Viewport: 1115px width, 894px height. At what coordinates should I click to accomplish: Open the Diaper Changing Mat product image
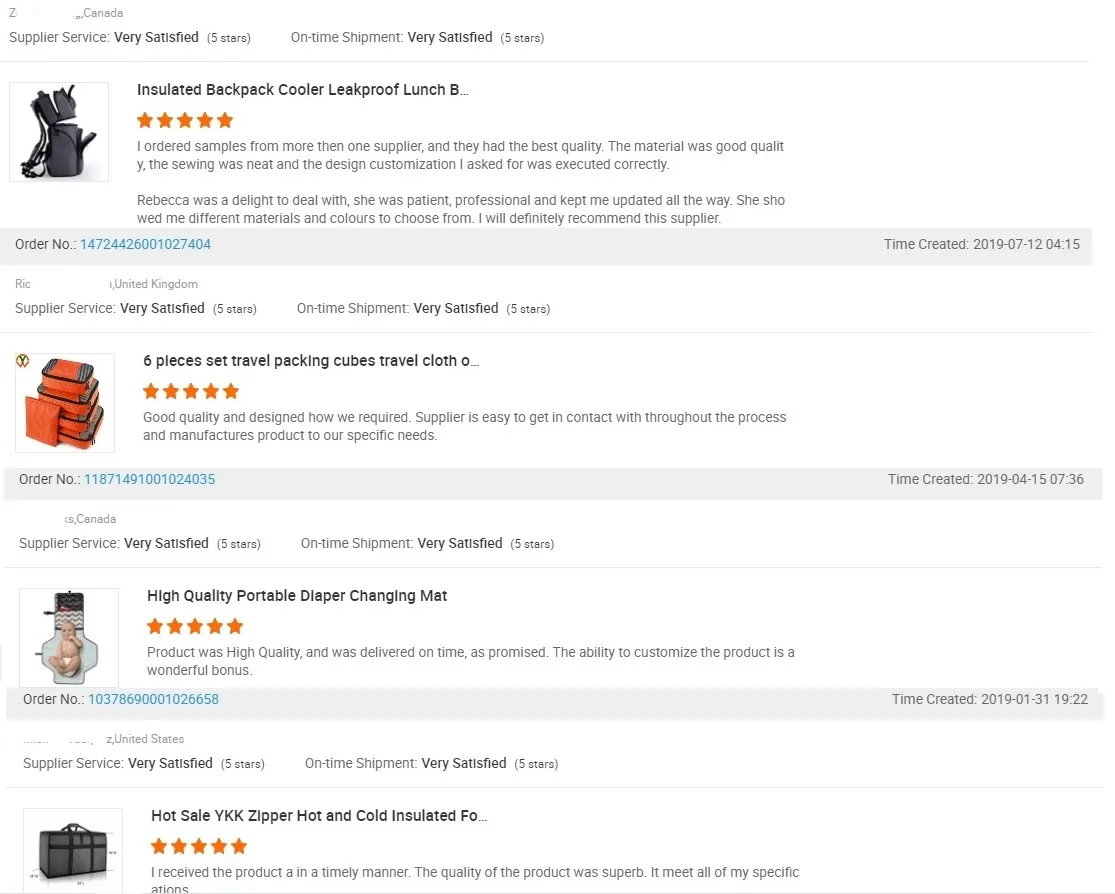click(x=69, y=637)
